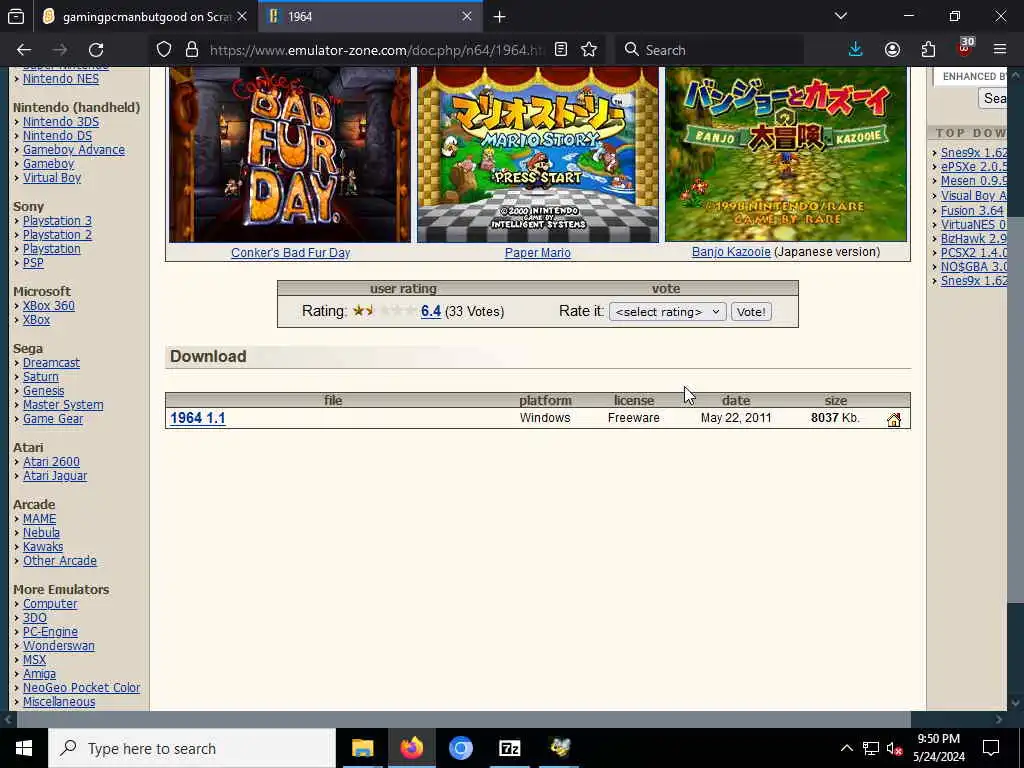Click the Firefox taskbar icon
The height and width of the screenshot is (768, 1024).
click(411, 748)
